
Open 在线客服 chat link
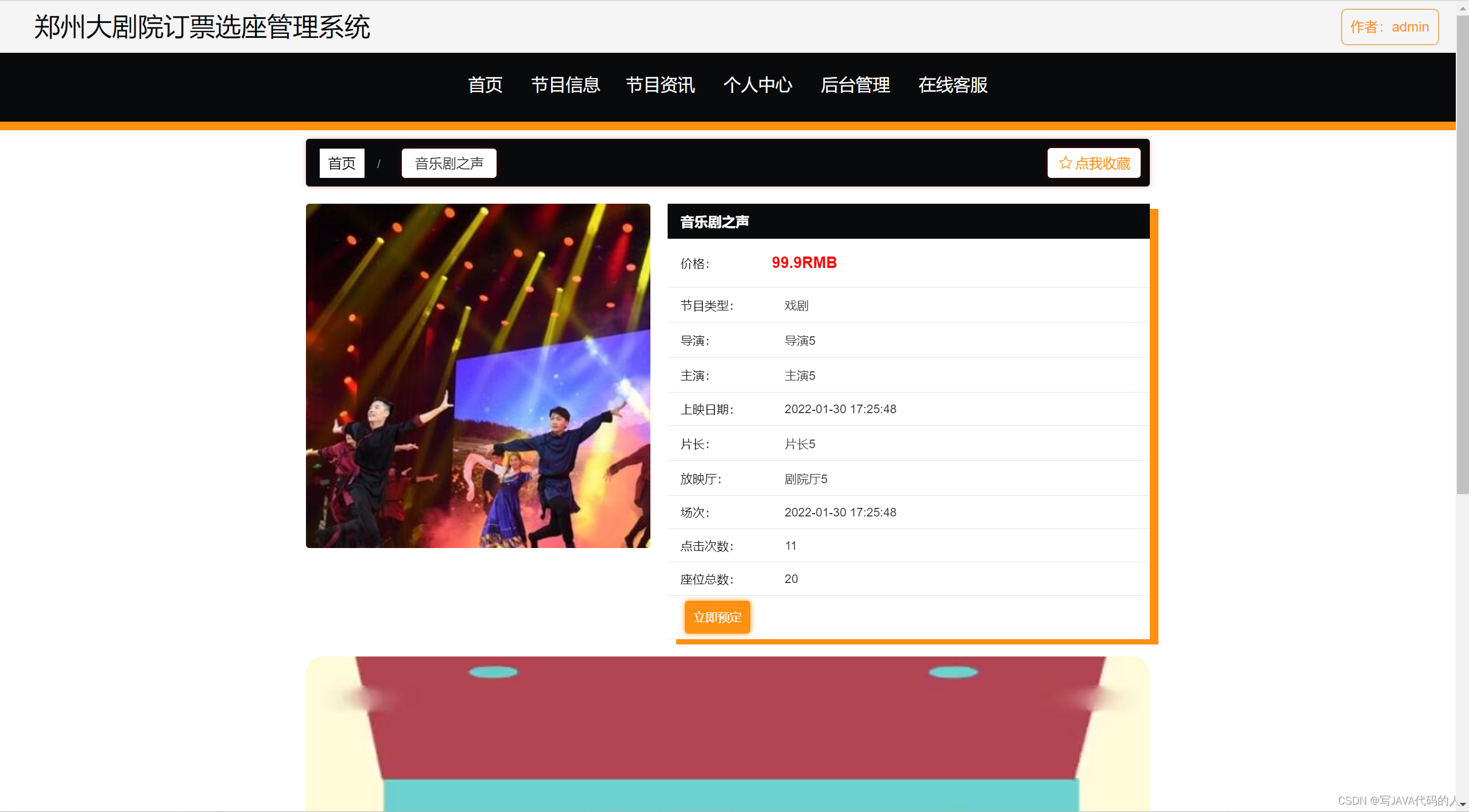click(x=953, y=85)
